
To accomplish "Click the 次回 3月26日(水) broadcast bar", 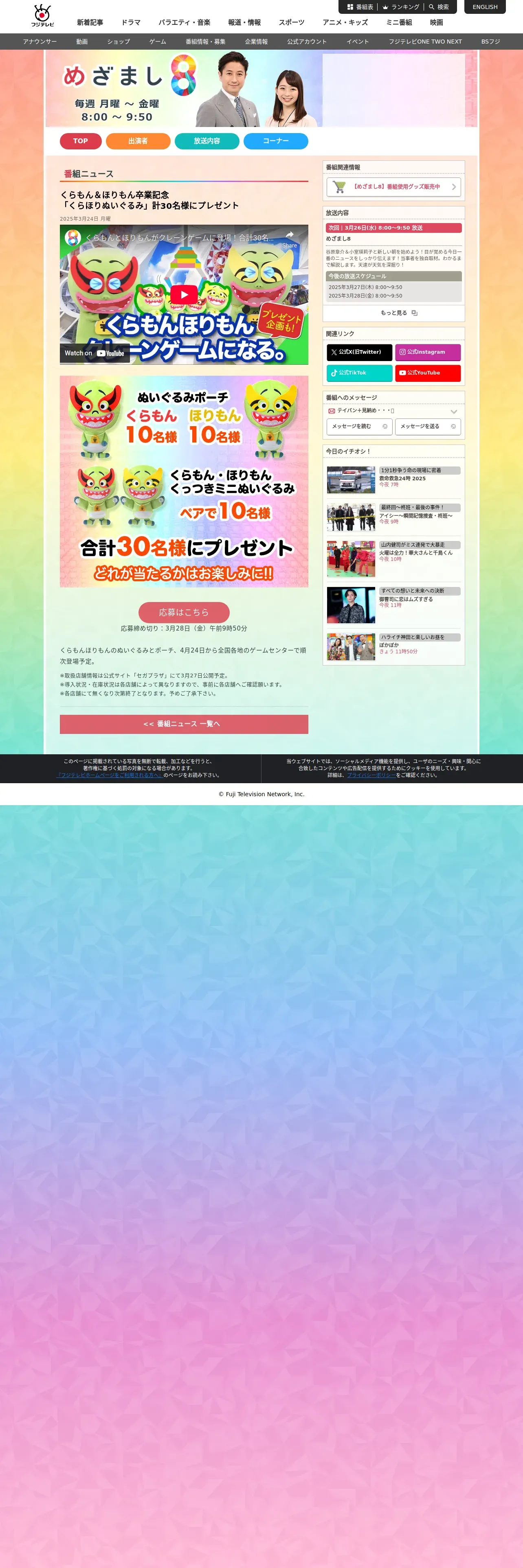I will (393, 228).
